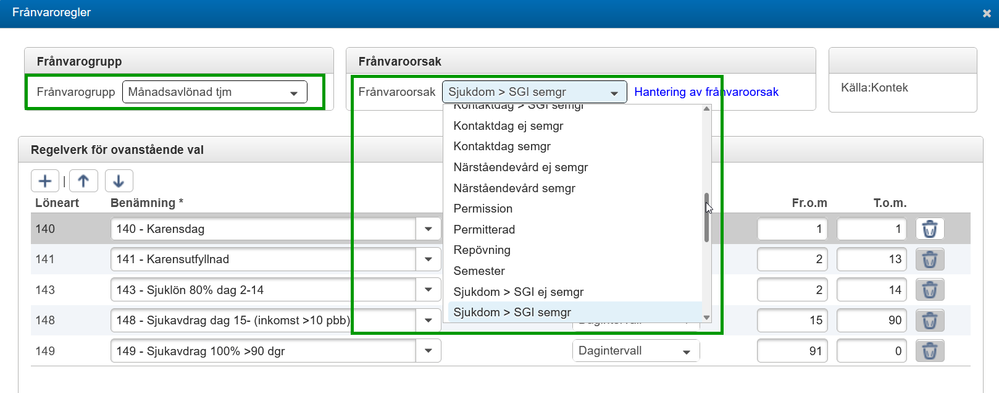Edit Fr.o.m value 15 for row 148
This screenshot has height=393, width=999.
[793, 320]
